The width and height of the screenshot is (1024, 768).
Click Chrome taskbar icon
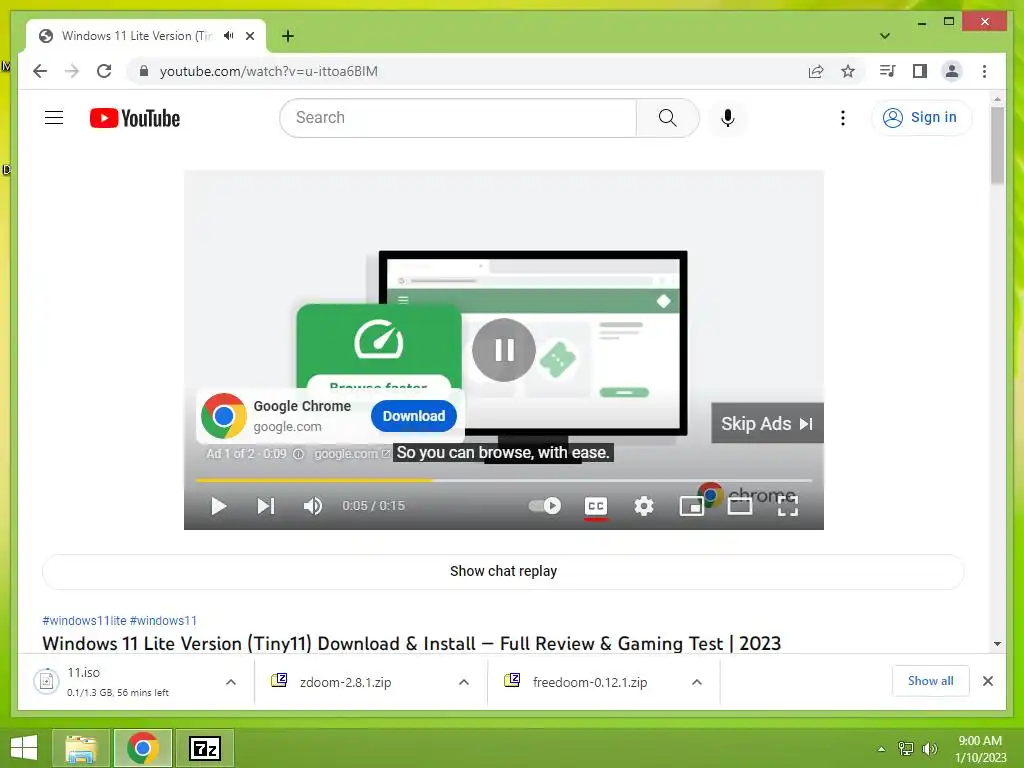142,748
